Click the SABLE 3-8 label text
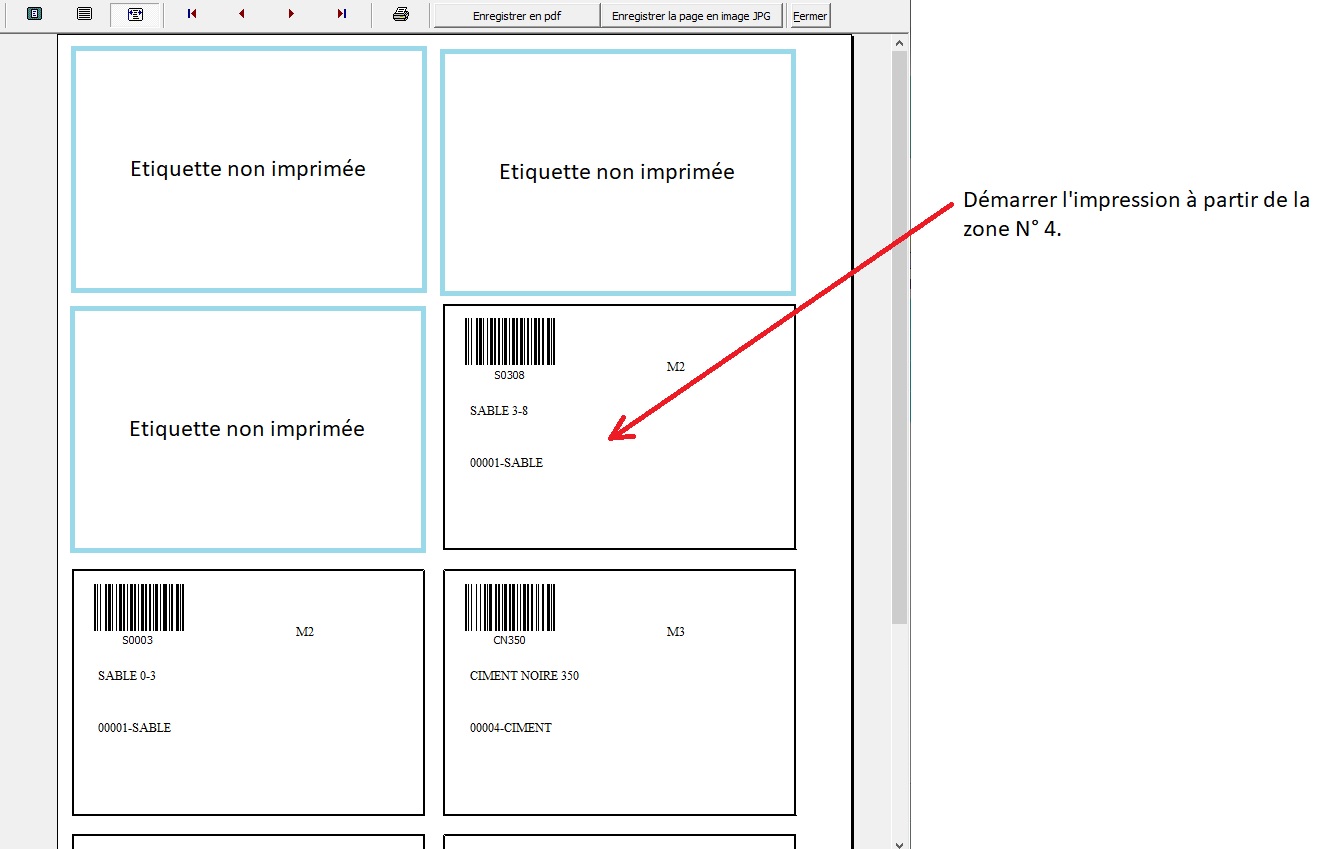The width and height of the screenshot is (1320, 849). coord(499,411)
